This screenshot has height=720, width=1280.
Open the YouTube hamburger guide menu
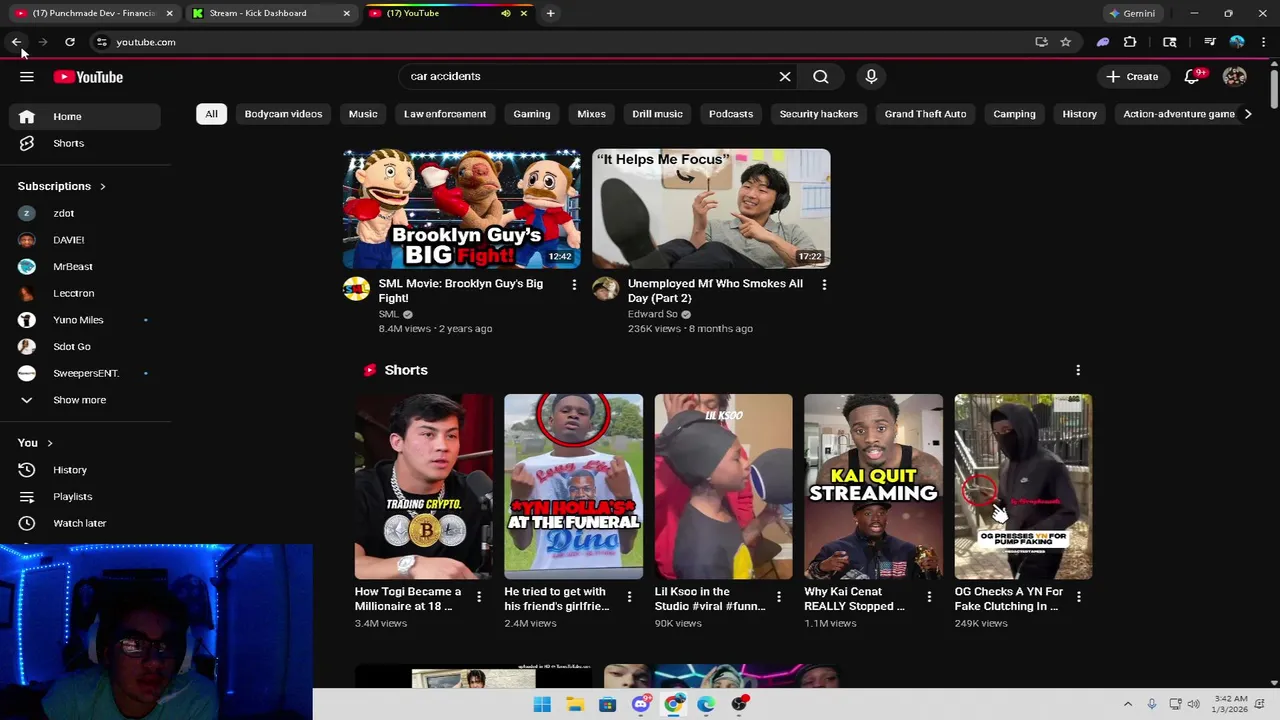(27, 77)
